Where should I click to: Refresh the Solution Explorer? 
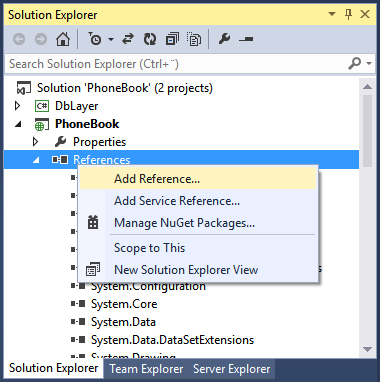(150, 39)
